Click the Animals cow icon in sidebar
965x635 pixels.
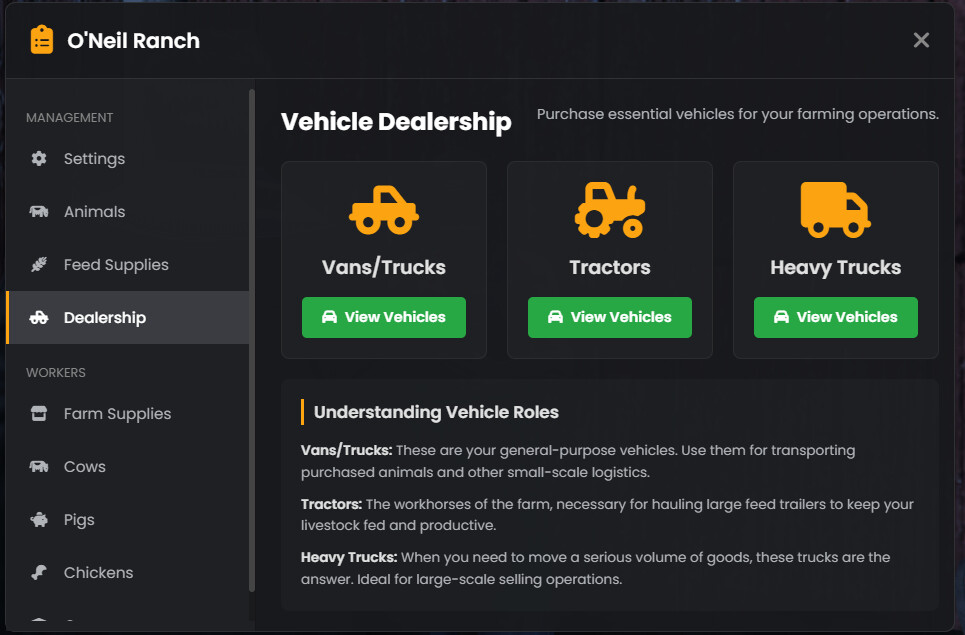pyautogui.click(x=39, y=212)
